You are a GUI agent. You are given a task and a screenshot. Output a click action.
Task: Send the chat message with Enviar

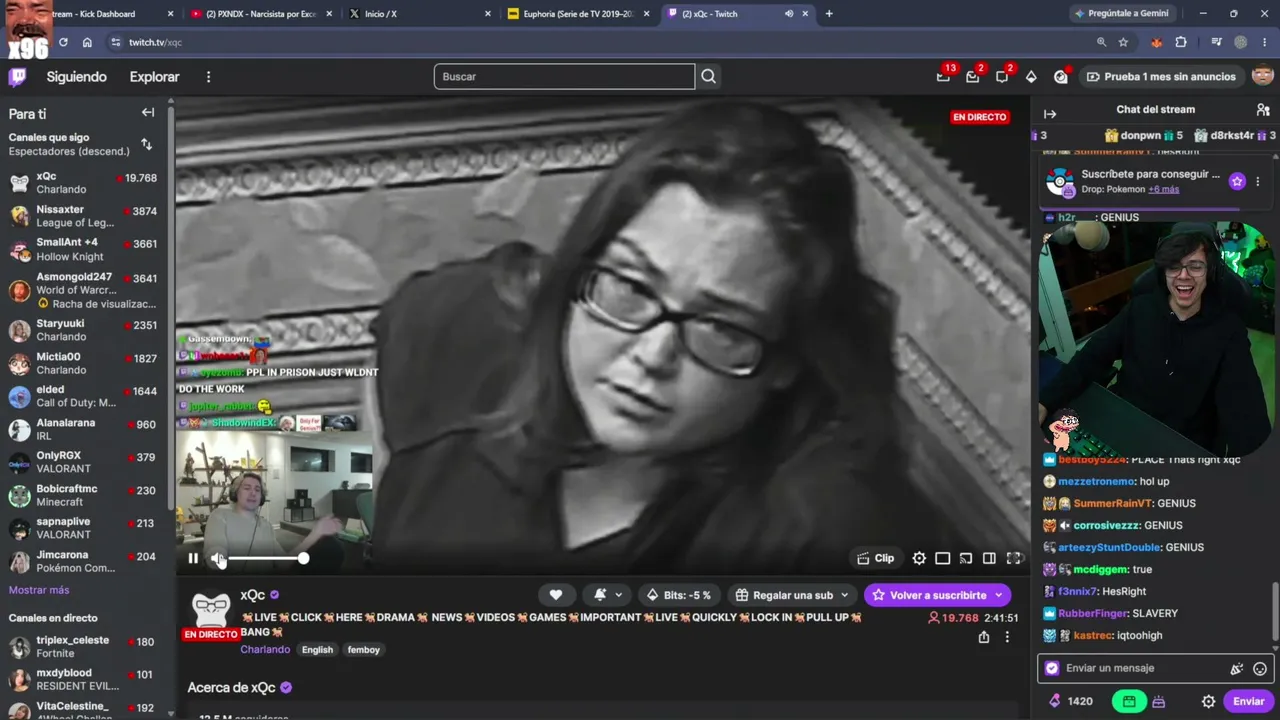pos(1248,701)
